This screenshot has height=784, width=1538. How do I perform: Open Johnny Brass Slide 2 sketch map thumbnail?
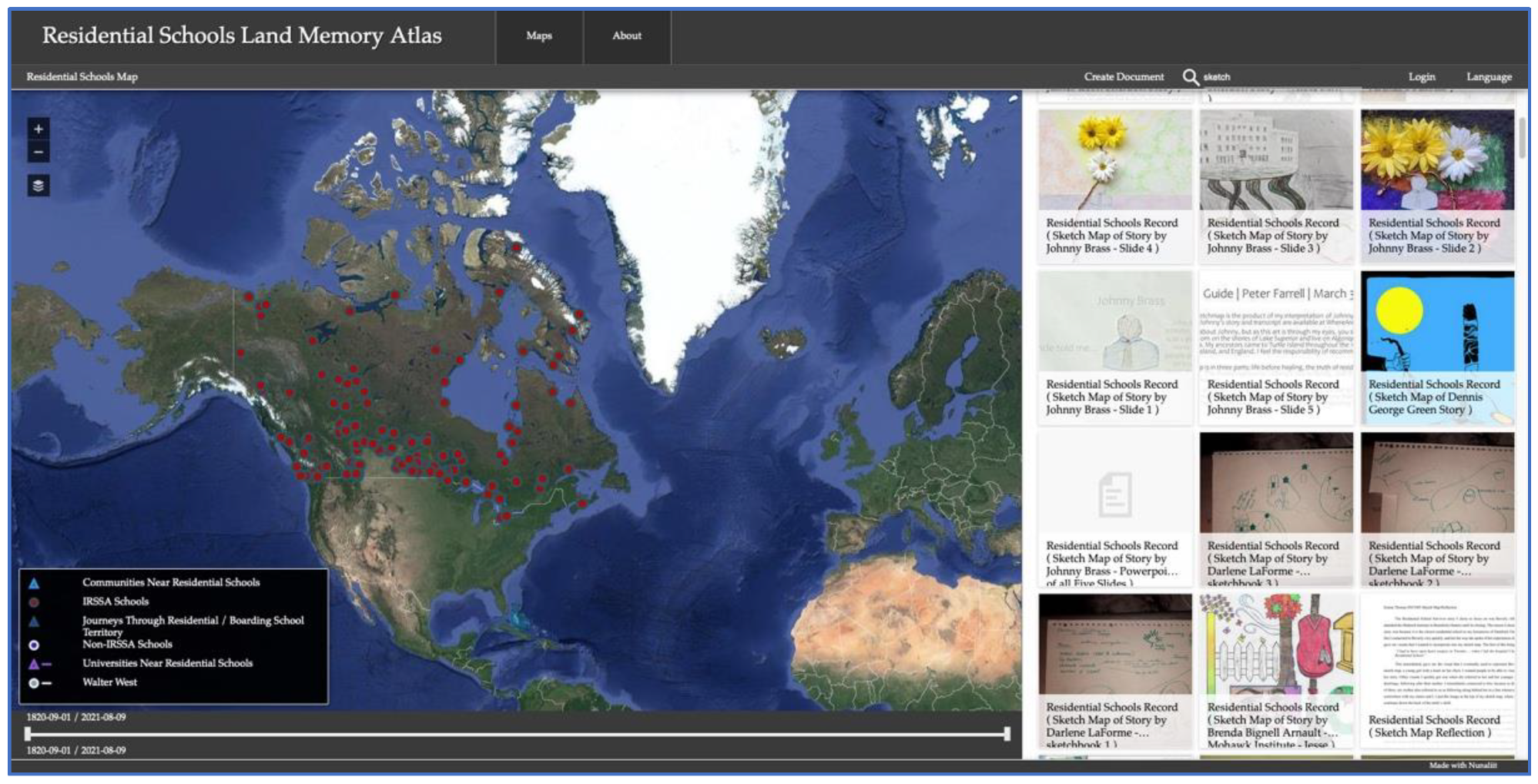tap(1437, 186)
